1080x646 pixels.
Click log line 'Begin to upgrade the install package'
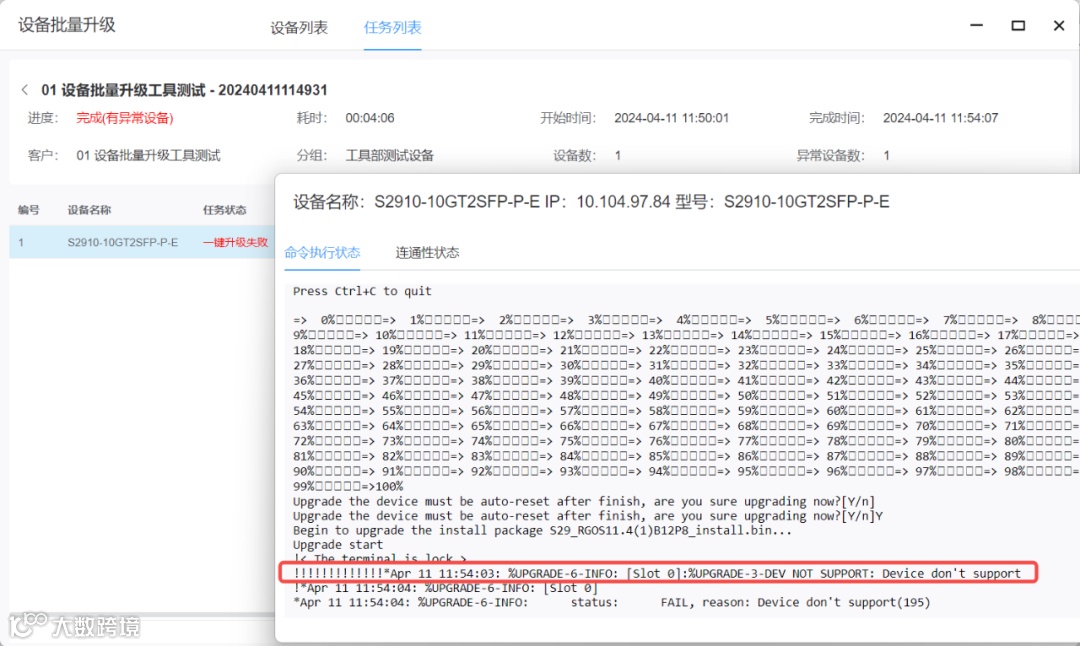542,530
